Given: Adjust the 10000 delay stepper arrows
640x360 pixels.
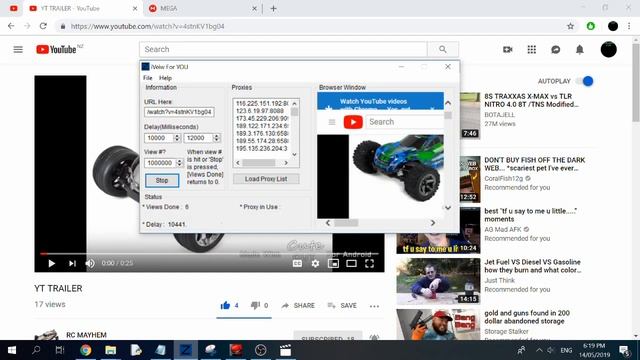Looking at the screenshot, I should pos(177,138).
